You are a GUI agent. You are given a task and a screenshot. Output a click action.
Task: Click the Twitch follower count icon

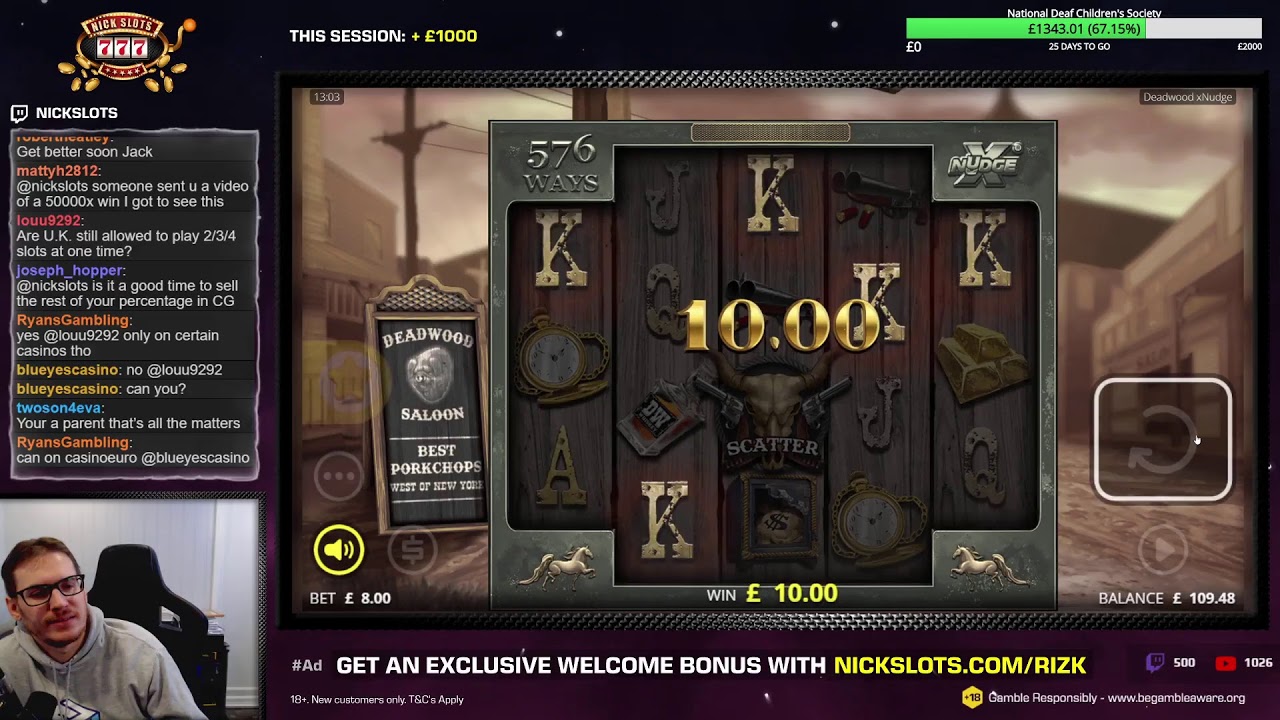click(1155, 662)
